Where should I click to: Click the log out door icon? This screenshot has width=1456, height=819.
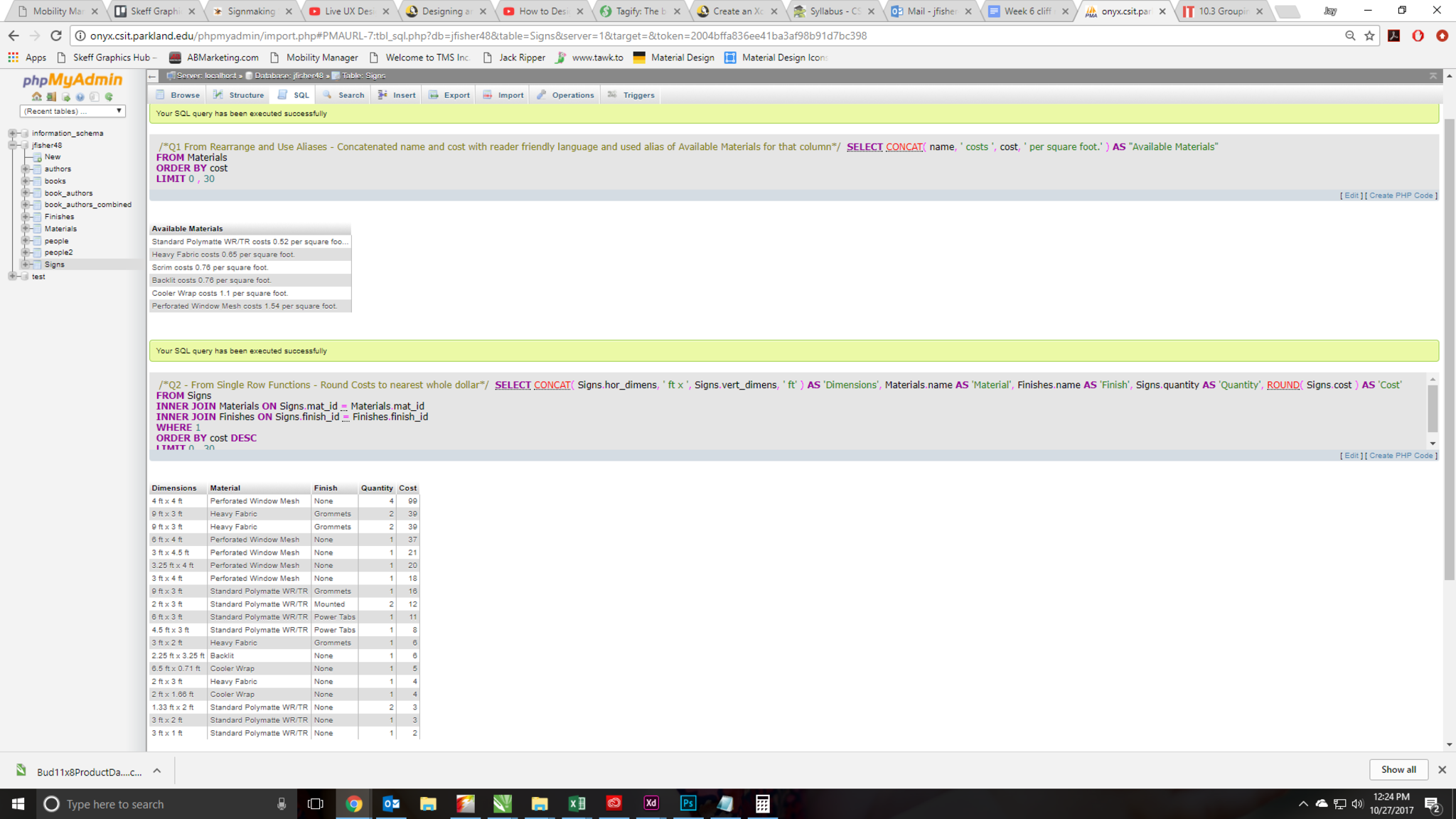pyautogui.click(x=51, y=97)
